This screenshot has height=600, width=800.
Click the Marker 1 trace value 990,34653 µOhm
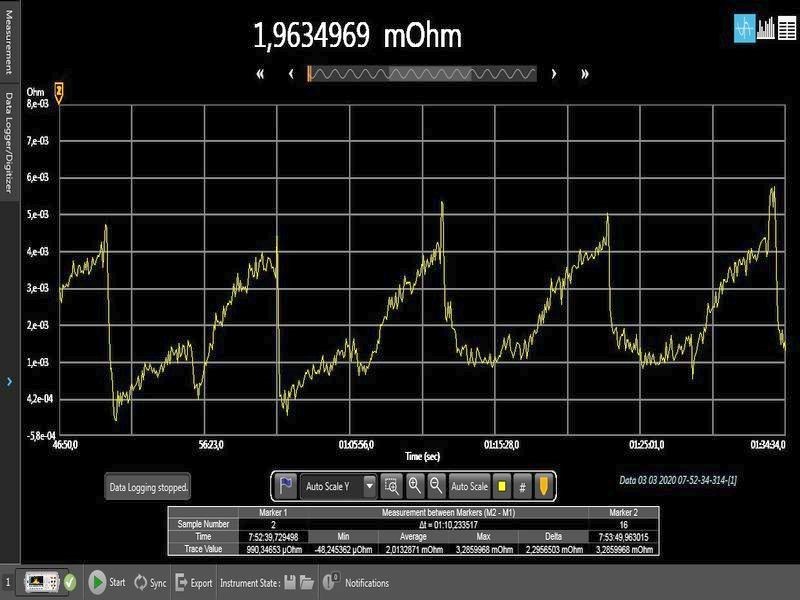[x=274, y=549]
